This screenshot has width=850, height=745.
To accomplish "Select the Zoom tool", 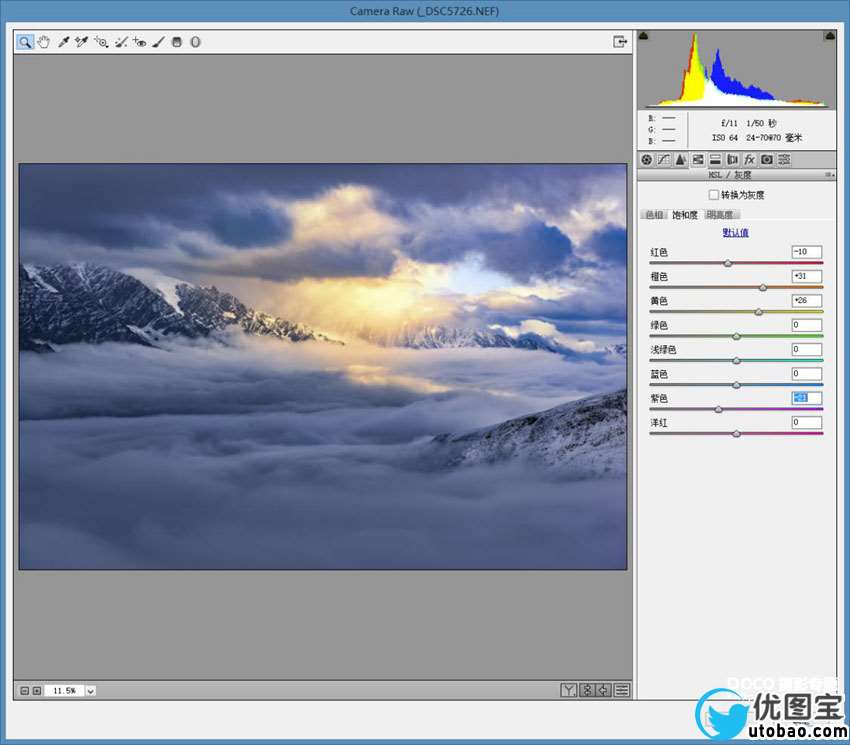I will (24, 42).
